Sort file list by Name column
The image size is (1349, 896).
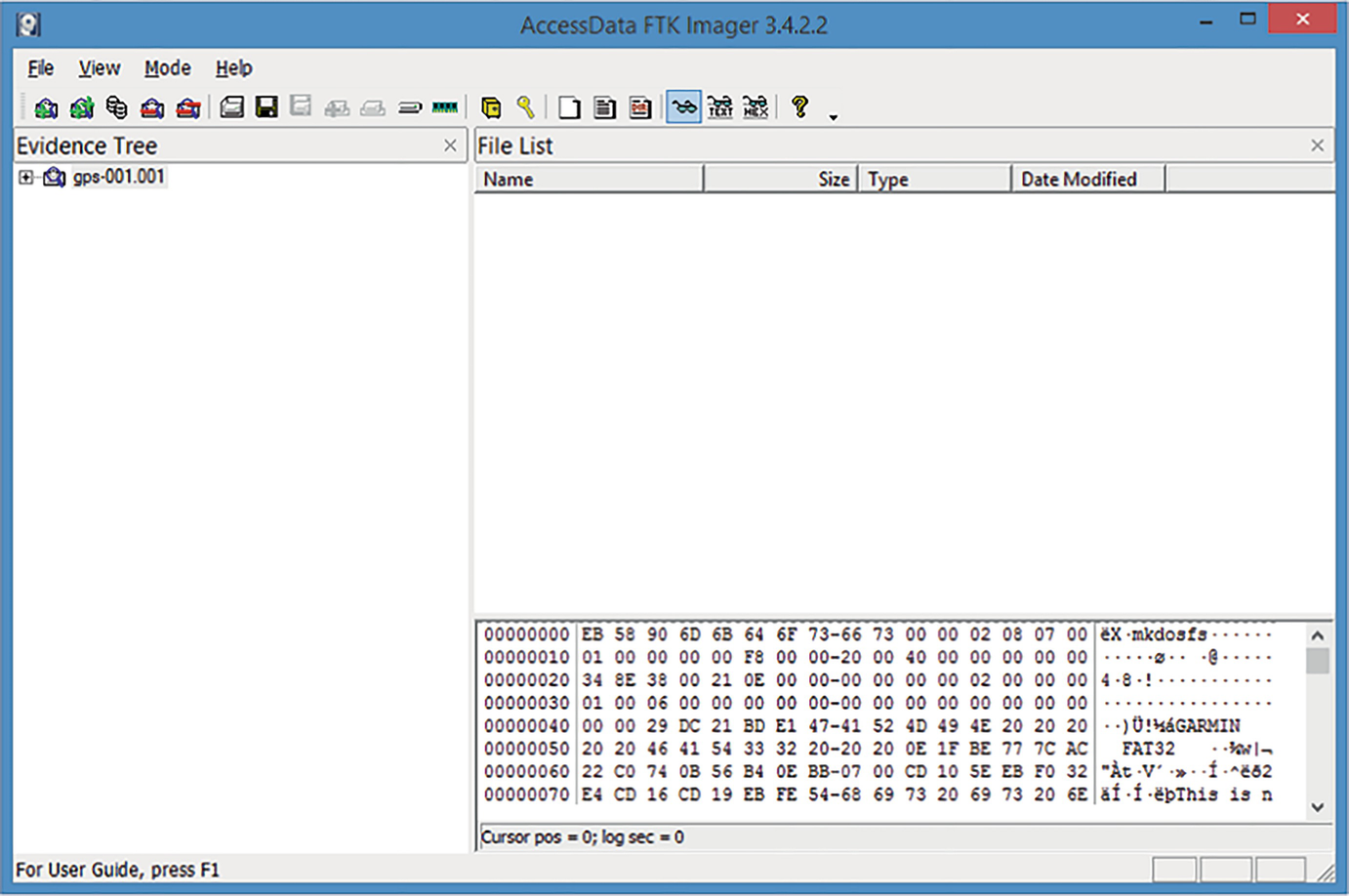(x=589, y=180)
